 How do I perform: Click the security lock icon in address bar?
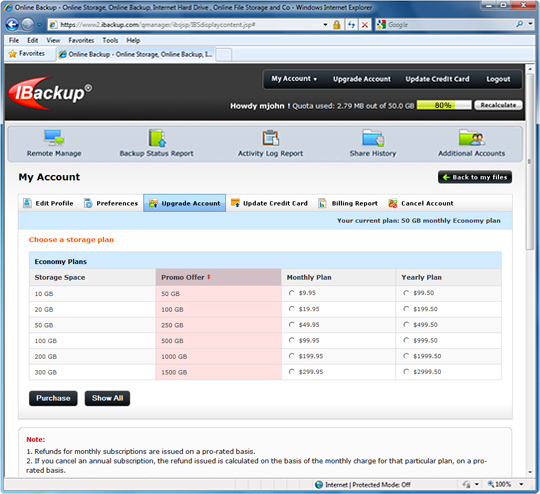(336, 24)
